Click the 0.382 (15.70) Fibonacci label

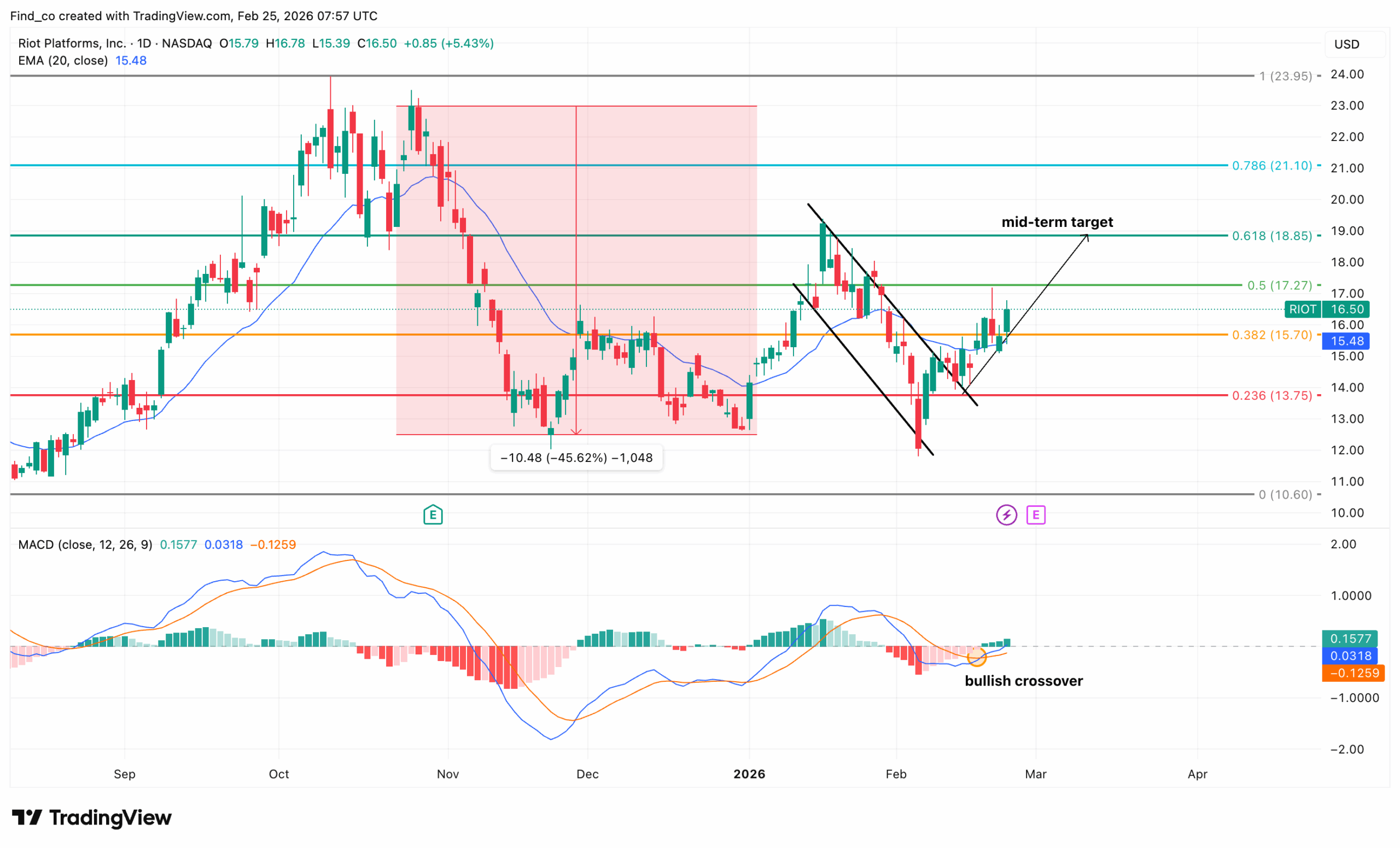1272,335
